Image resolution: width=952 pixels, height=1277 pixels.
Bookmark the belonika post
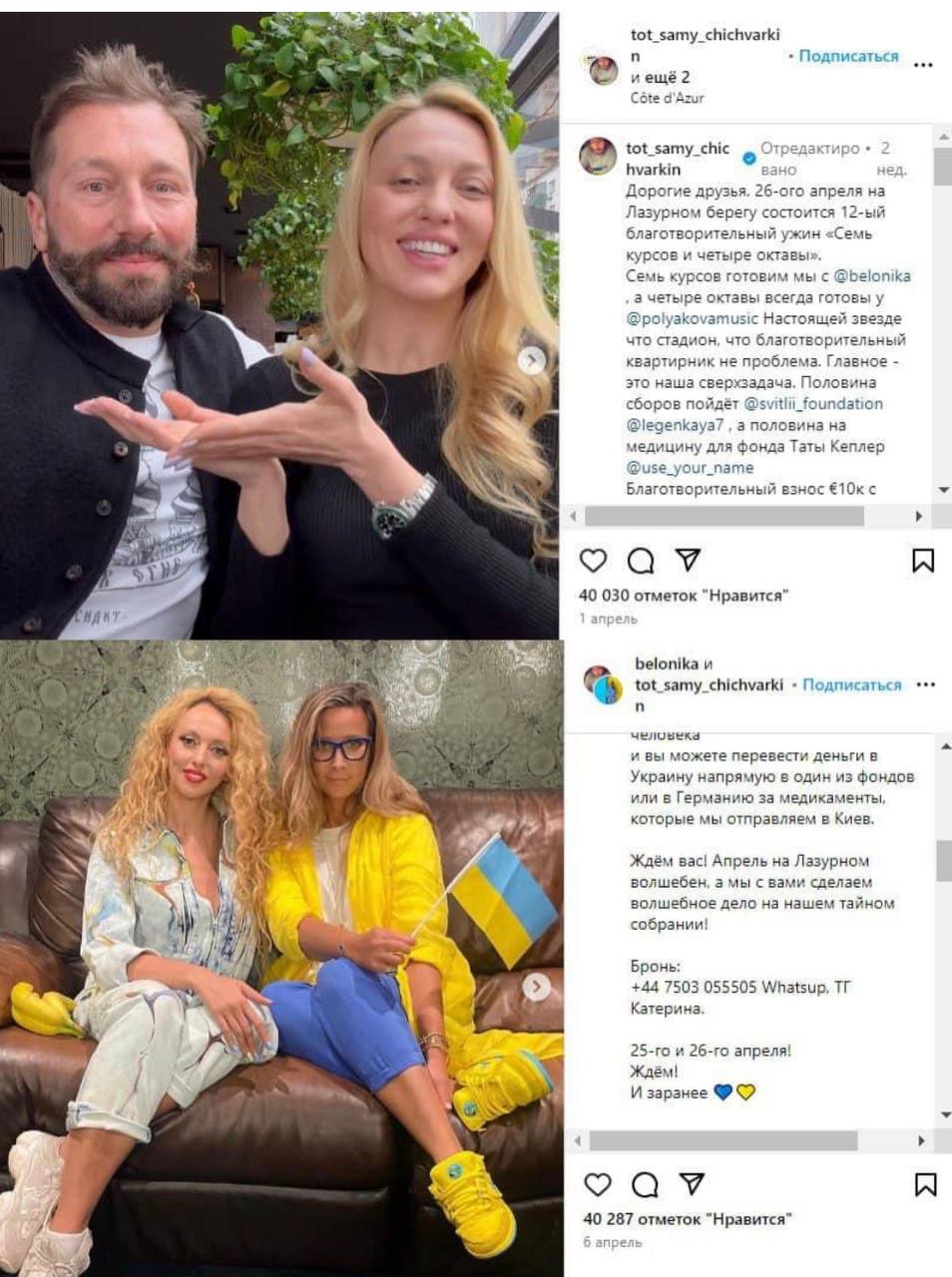[925, 1184]
